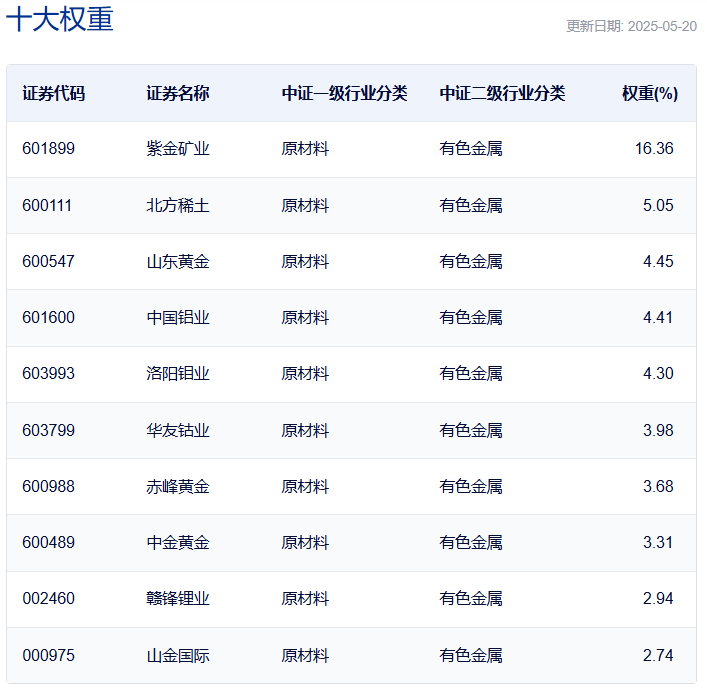Screen dimensions: 707x692
Task: Select stock name 中国铝业
Action: tap(178, 317)
